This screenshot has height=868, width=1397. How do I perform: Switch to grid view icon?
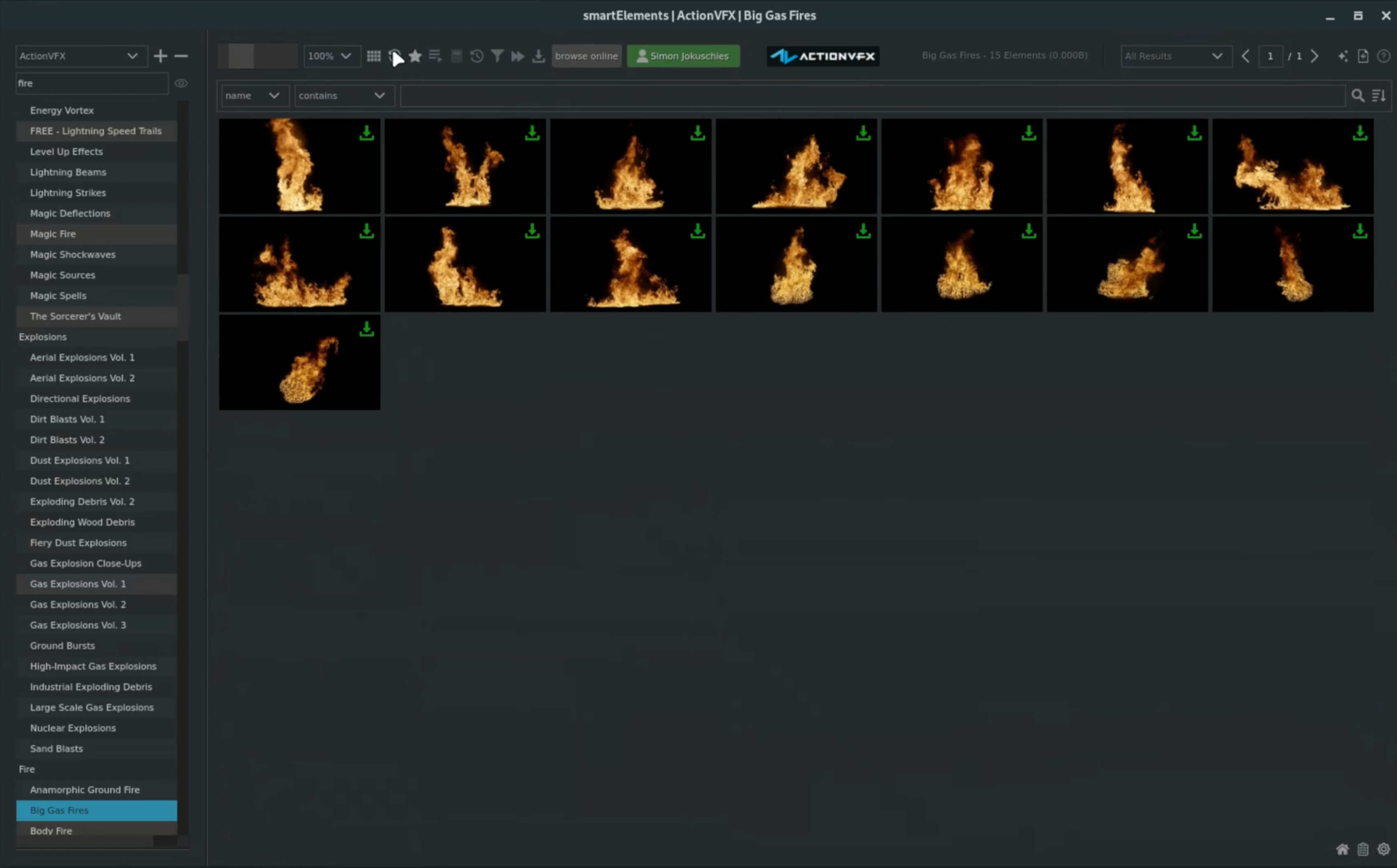[x=373, y=56]
